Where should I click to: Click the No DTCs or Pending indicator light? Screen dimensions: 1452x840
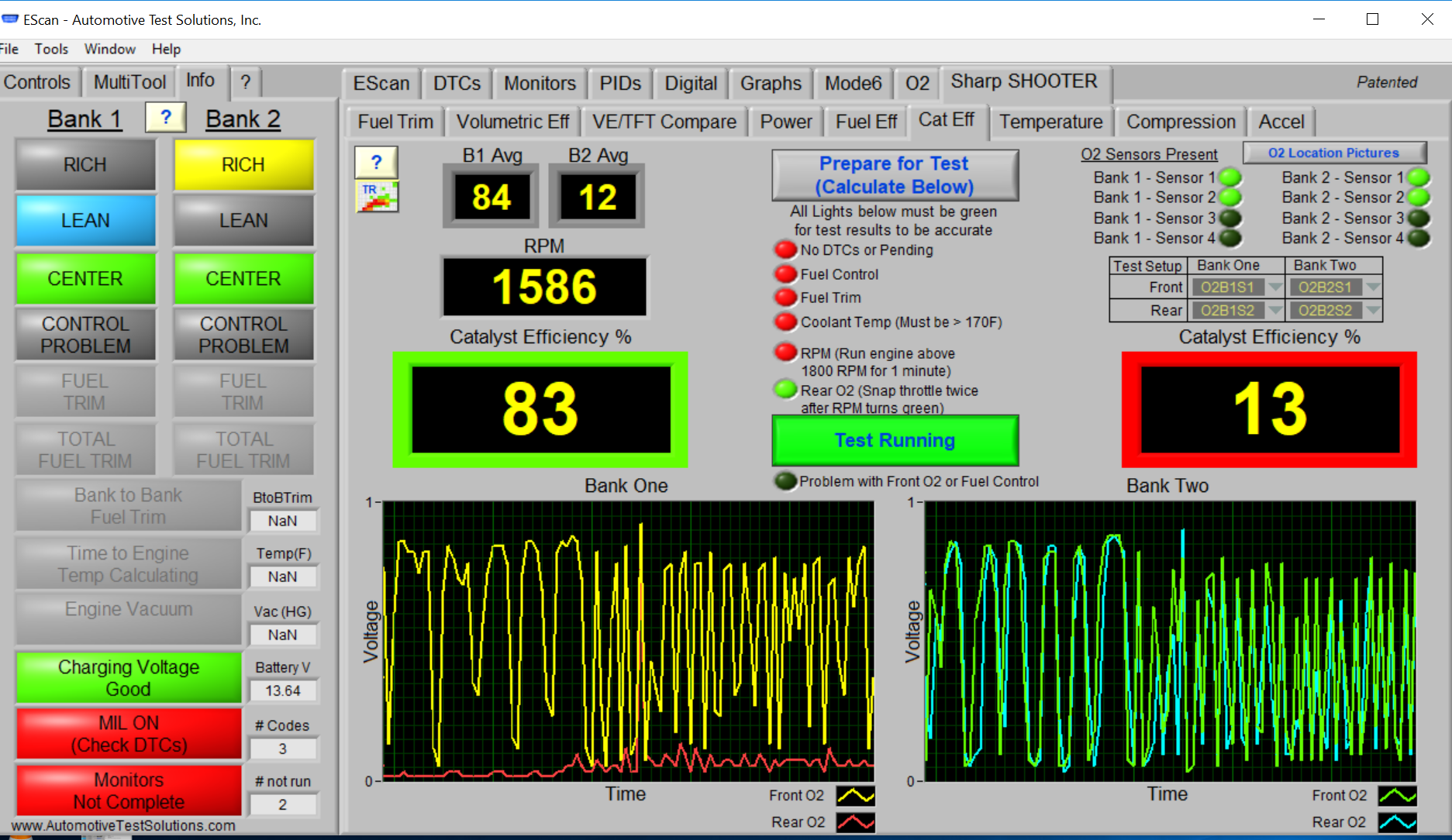pyautogui.click(x=786, y=250)
